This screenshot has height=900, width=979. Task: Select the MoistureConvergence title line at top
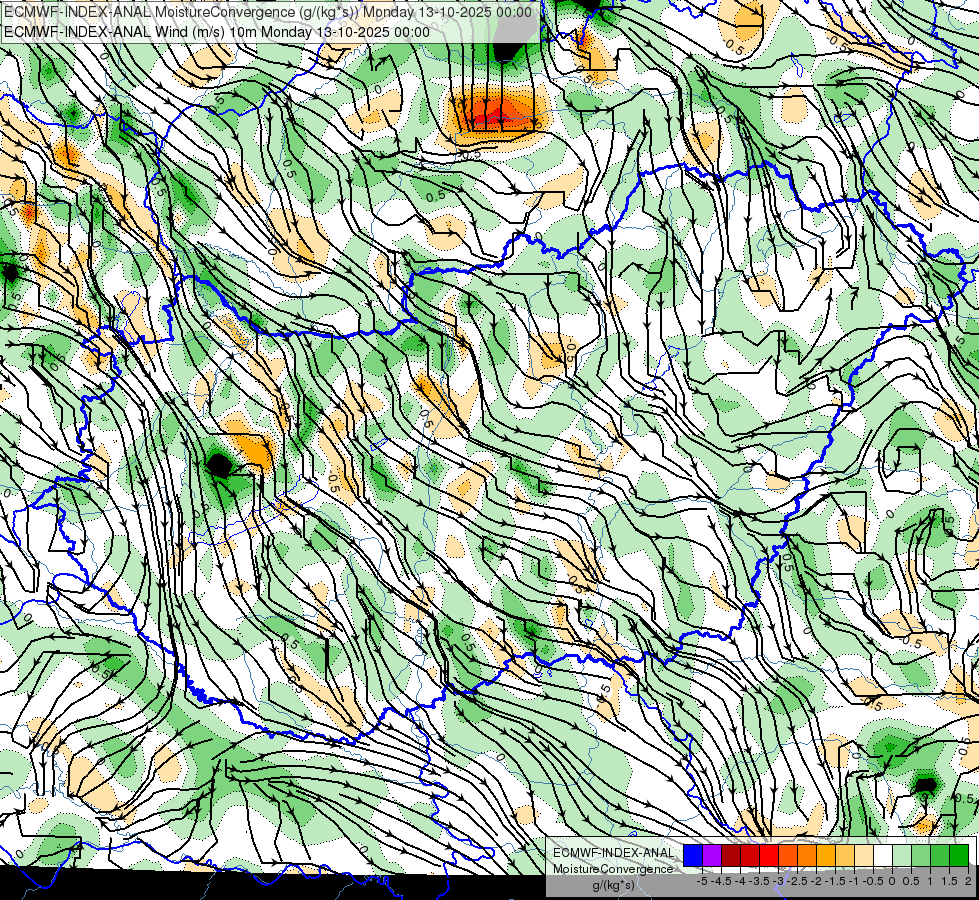pyautogui.click(x=268, y=12)
